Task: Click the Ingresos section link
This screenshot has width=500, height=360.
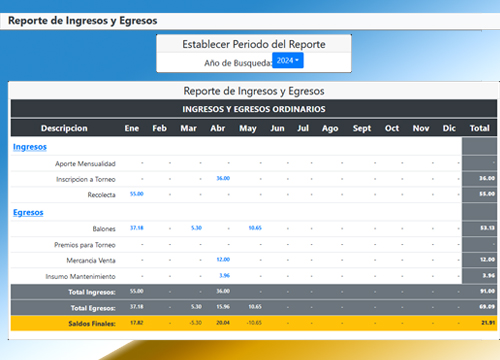Action: [x=30, y=147]
